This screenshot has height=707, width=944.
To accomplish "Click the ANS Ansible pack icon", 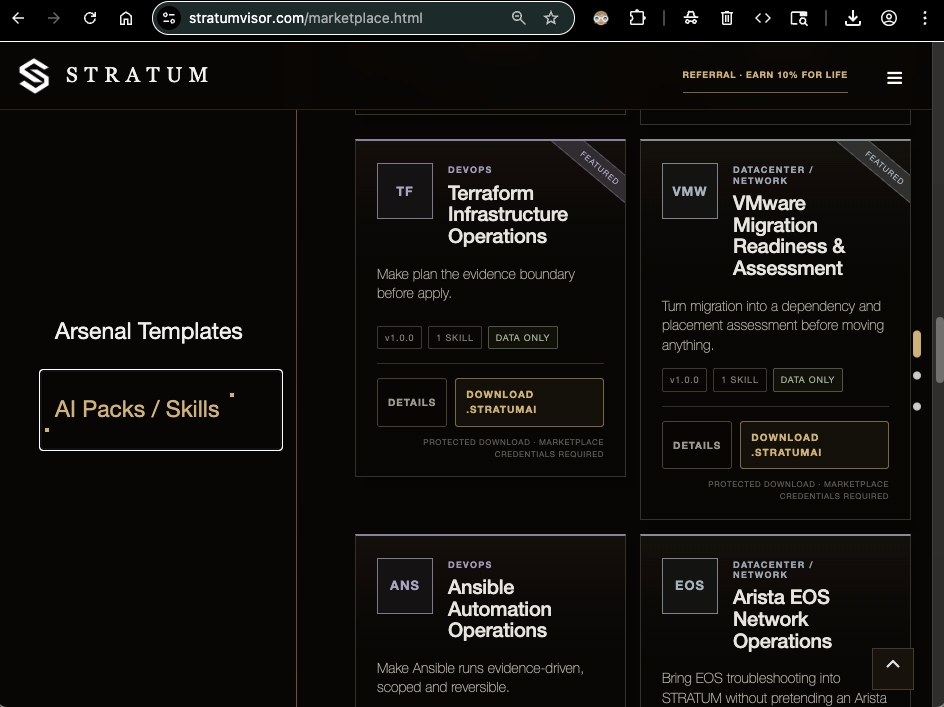I will pos(405,585).
